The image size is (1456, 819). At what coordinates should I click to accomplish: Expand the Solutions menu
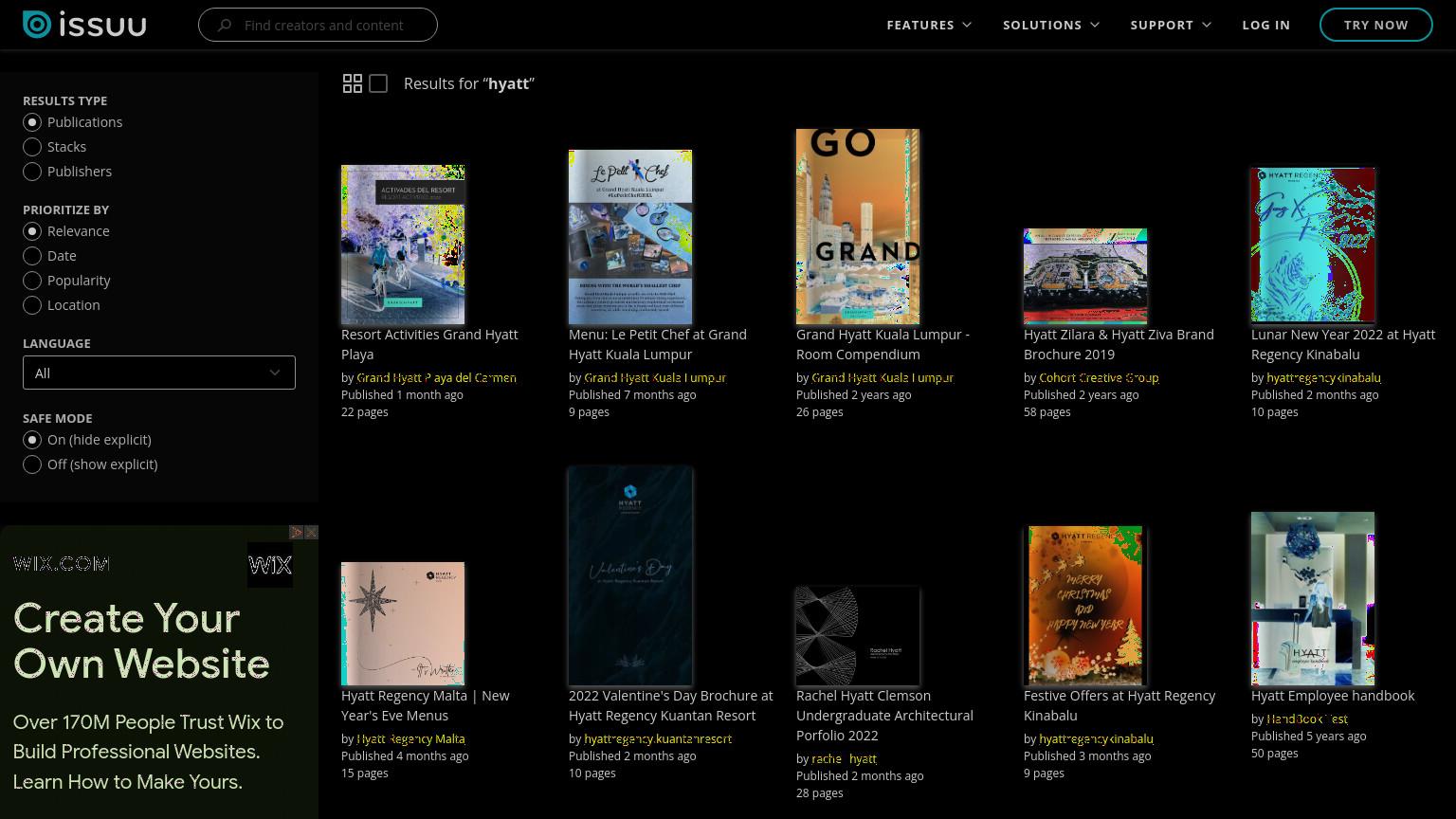(1051, 25)
